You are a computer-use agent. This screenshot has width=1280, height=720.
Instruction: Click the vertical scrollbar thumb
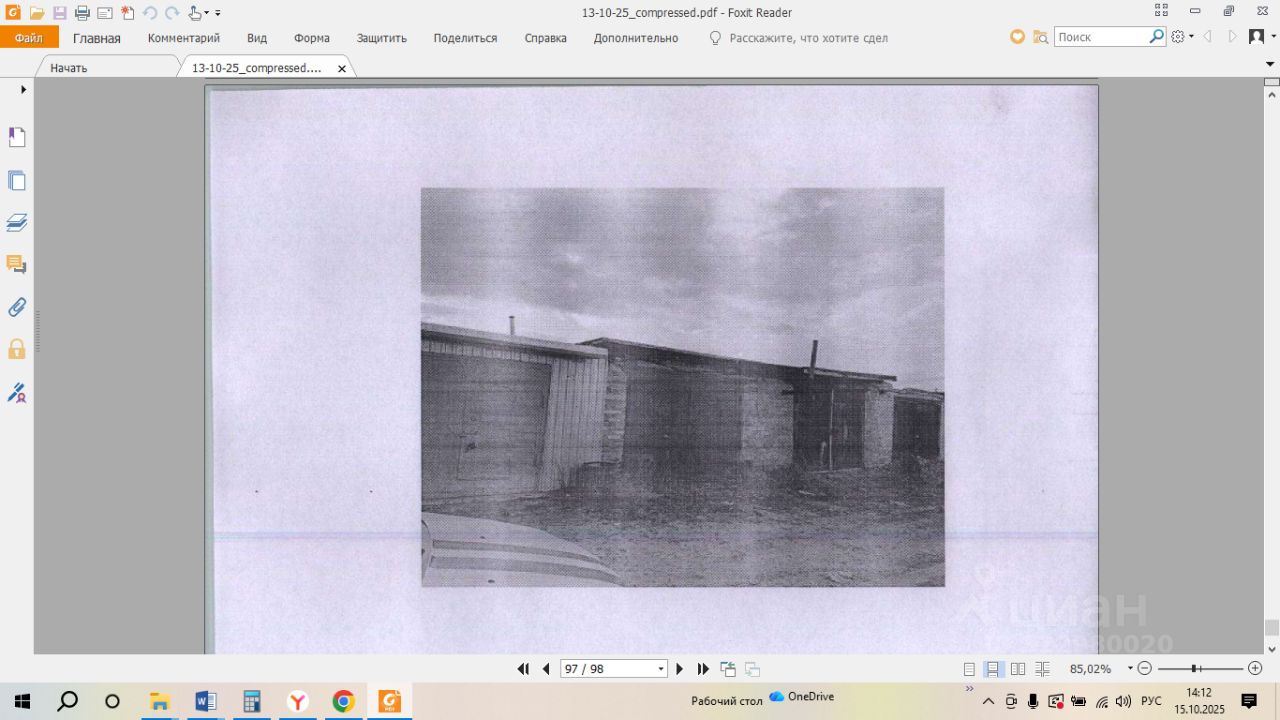click(x=1271, y=627)
